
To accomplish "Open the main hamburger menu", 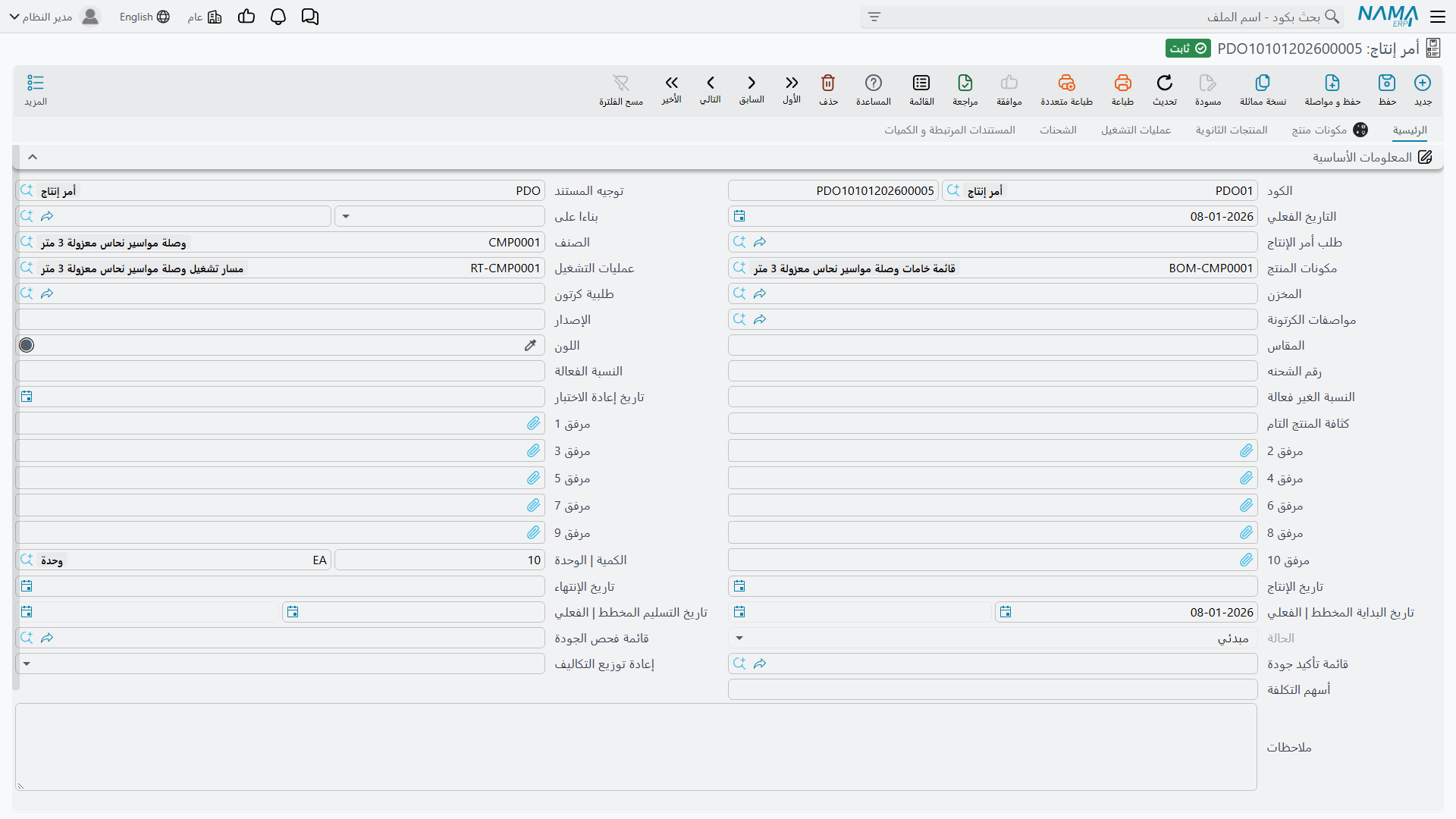I will 1438,17.
